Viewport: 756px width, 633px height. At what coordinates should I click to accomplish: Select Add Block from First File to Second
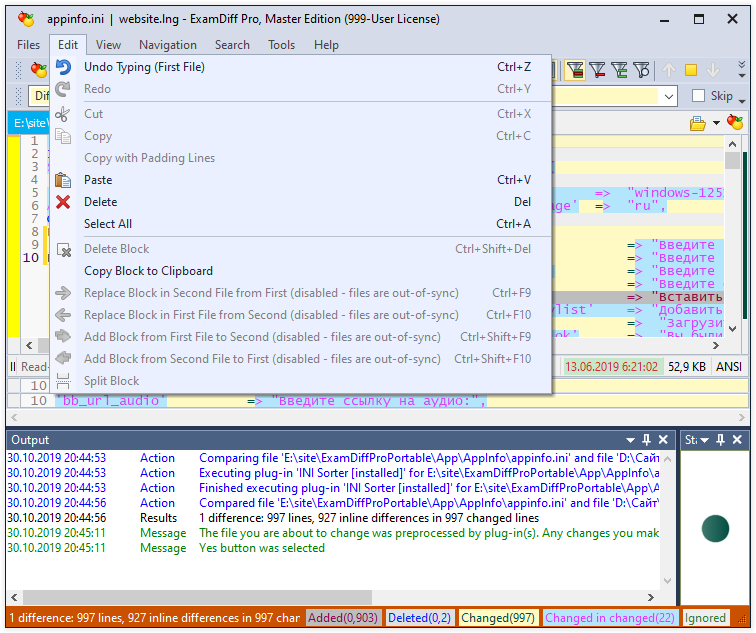300,337
